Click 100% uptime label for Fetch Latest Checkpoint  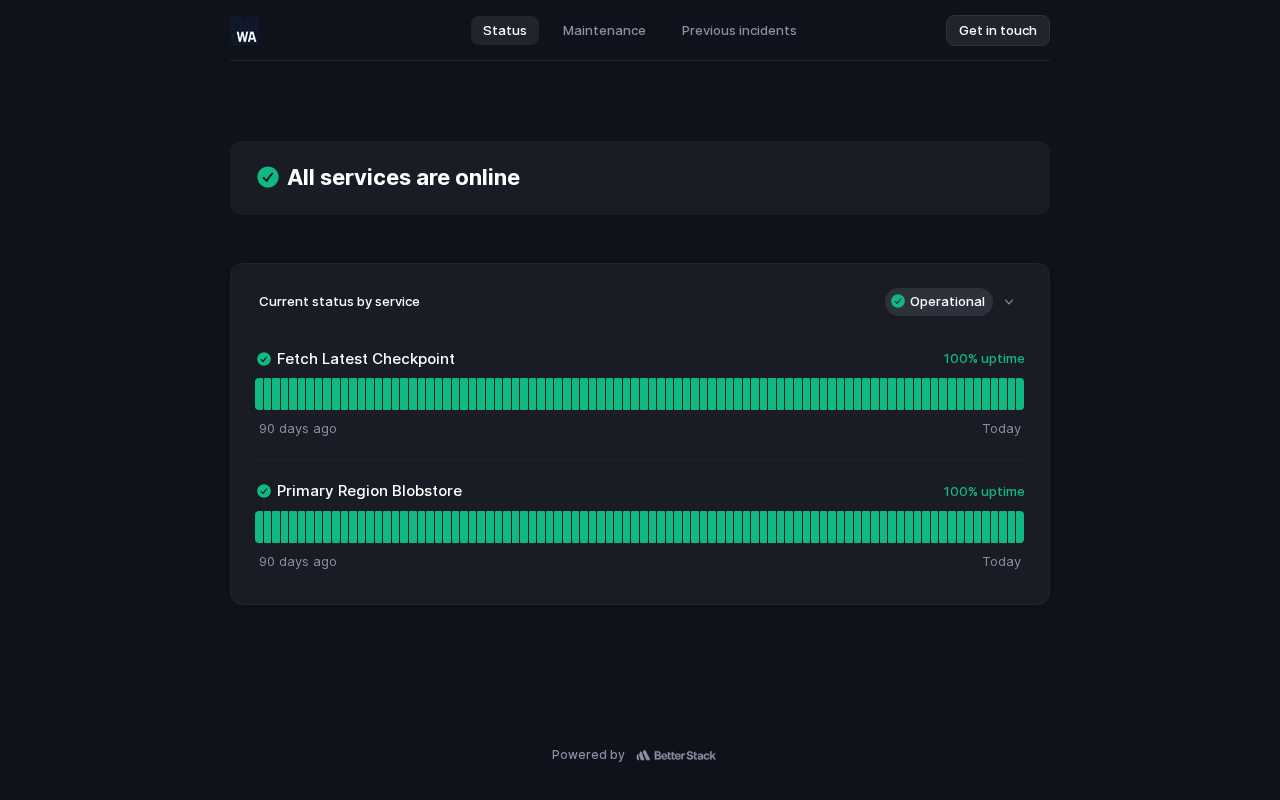tap(984, 359)
